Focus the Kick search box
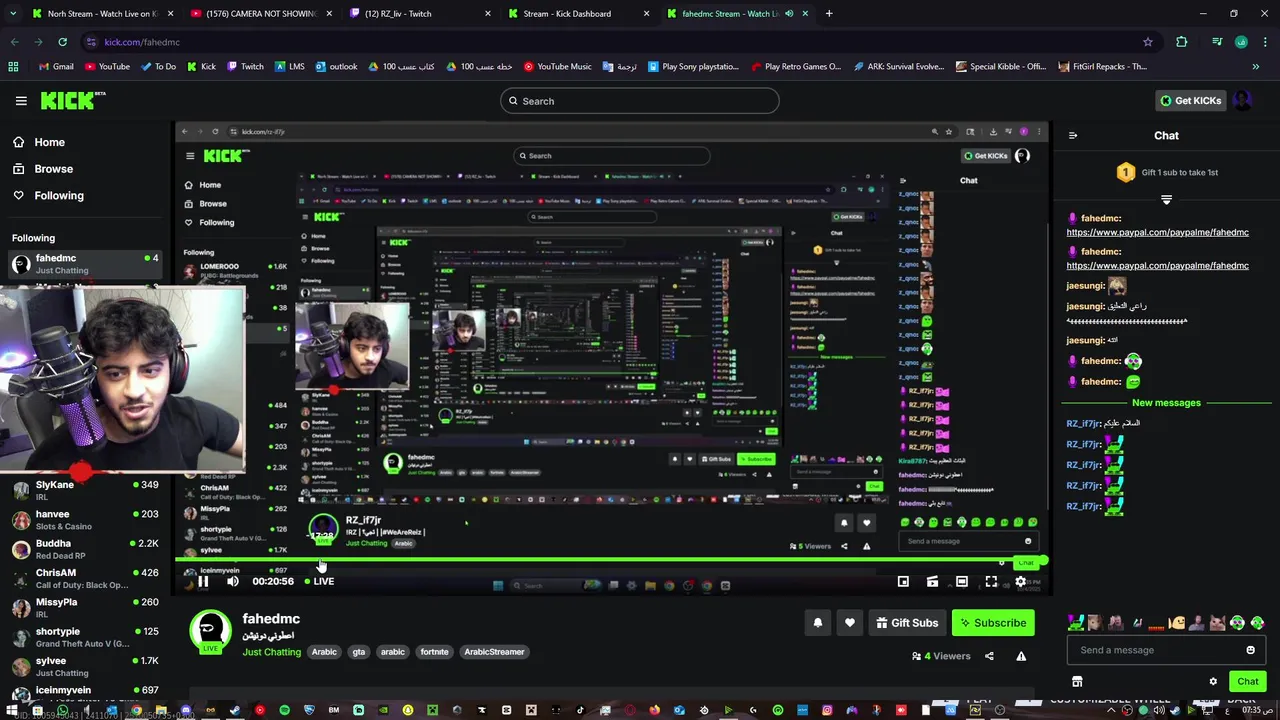This screenshot has width=1280, height=720. point(639,101)
